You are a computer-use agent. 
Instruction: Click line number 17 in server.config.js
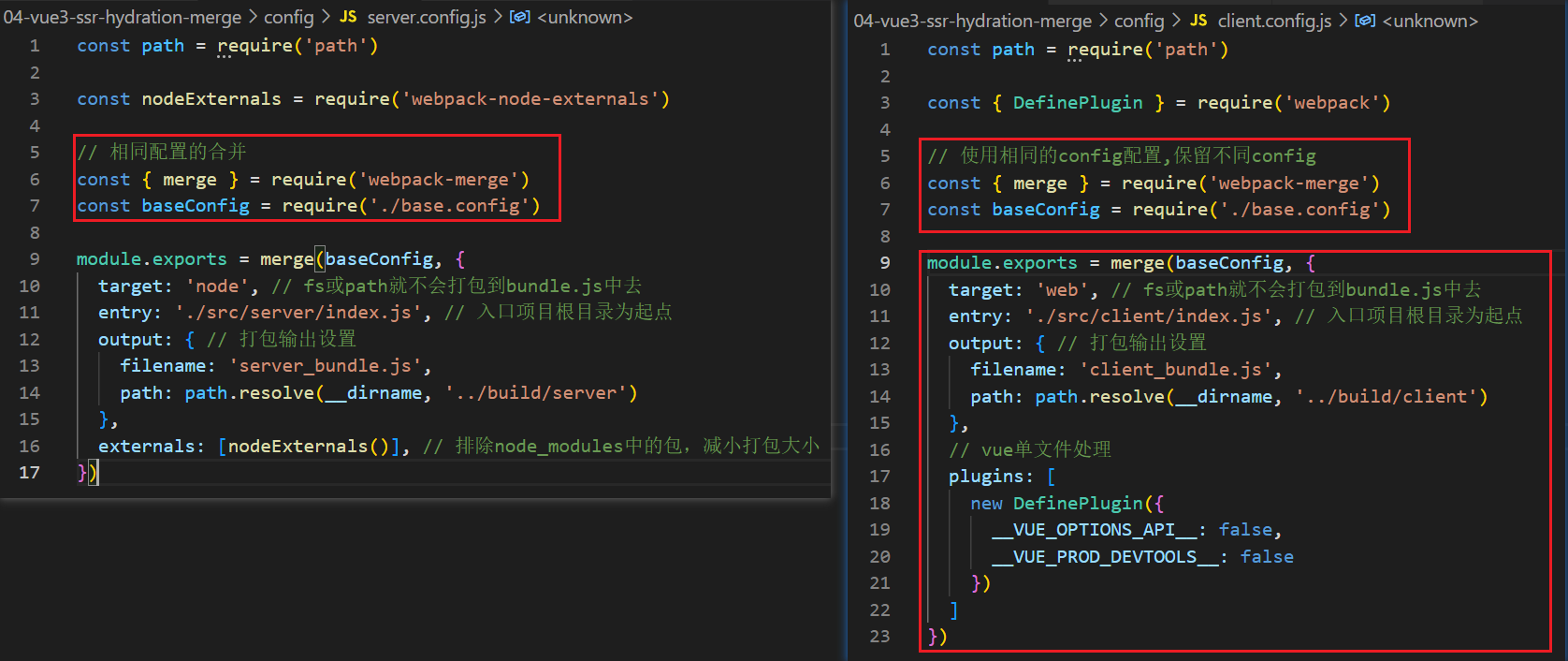pos(29,473)
